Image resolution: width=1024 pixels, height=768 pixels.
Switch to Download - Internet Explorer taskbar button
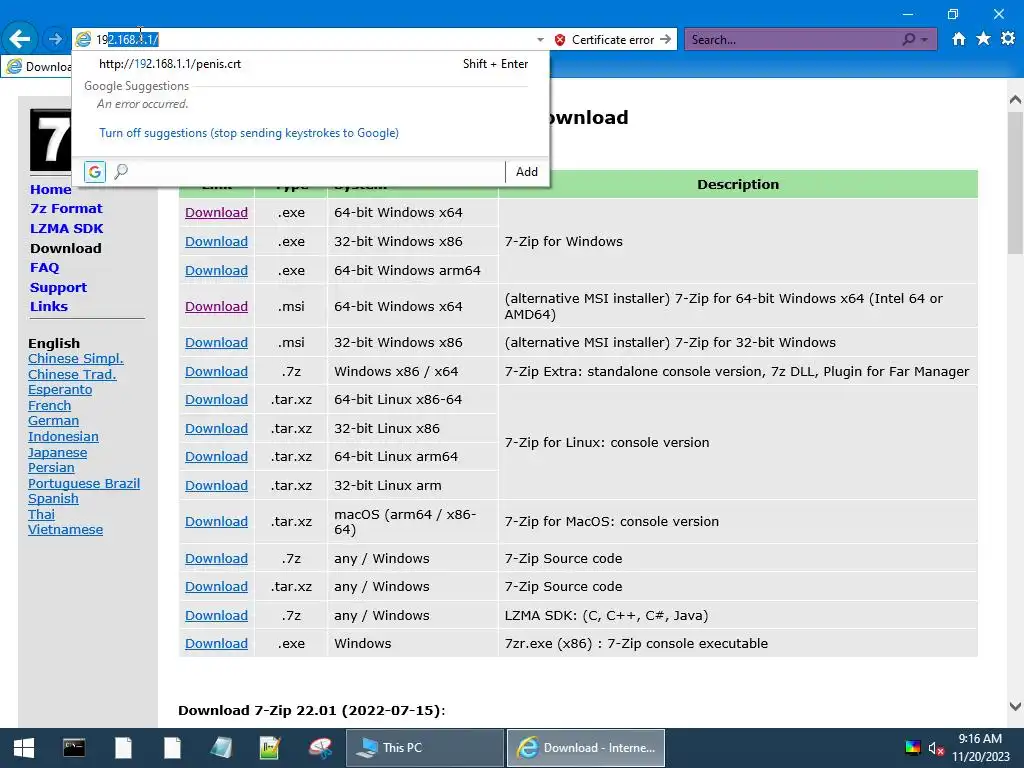pos(586,748)
